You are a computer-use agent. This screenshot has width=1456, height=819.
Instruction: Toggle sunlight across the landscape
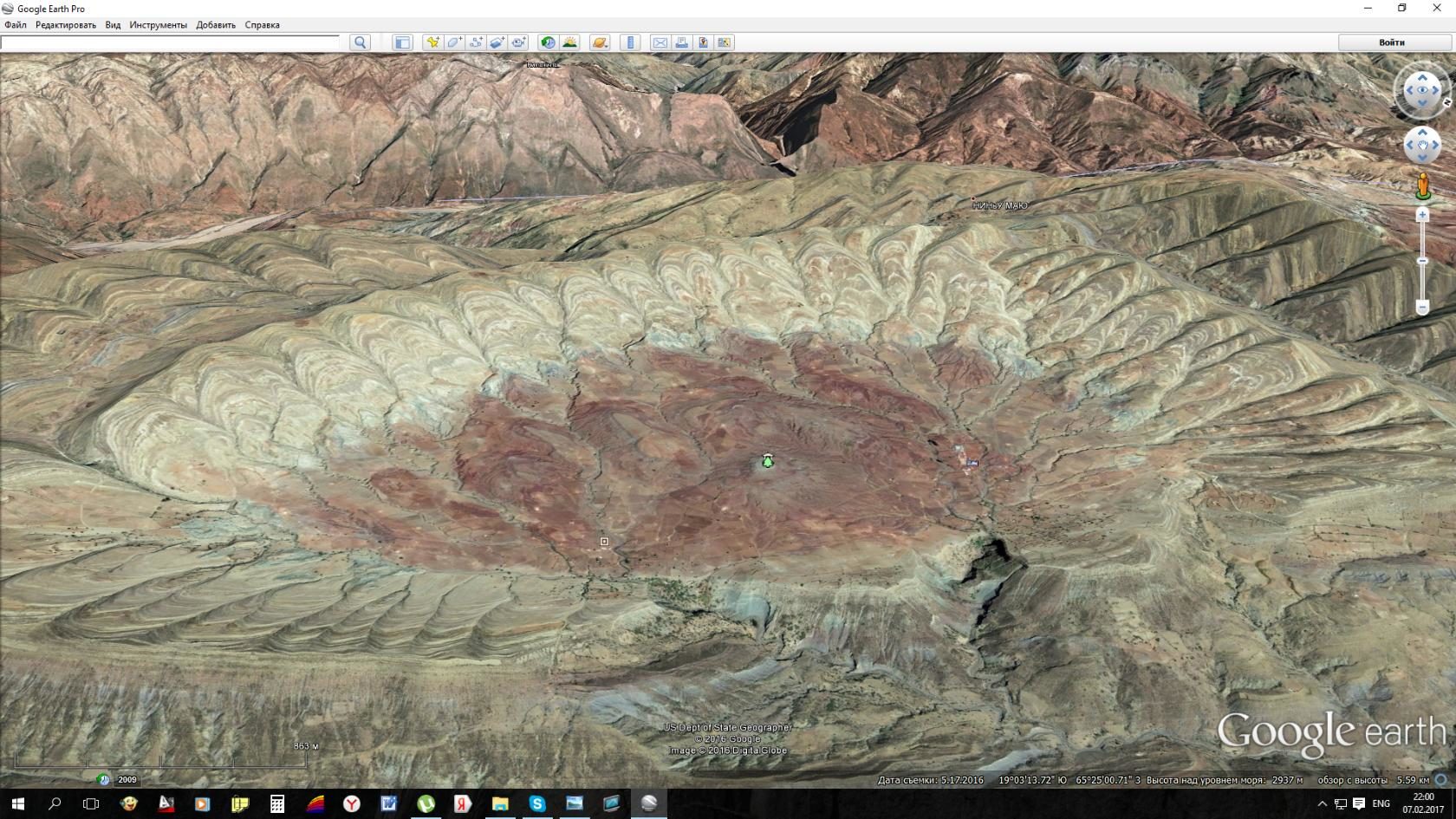coord(569,42)
